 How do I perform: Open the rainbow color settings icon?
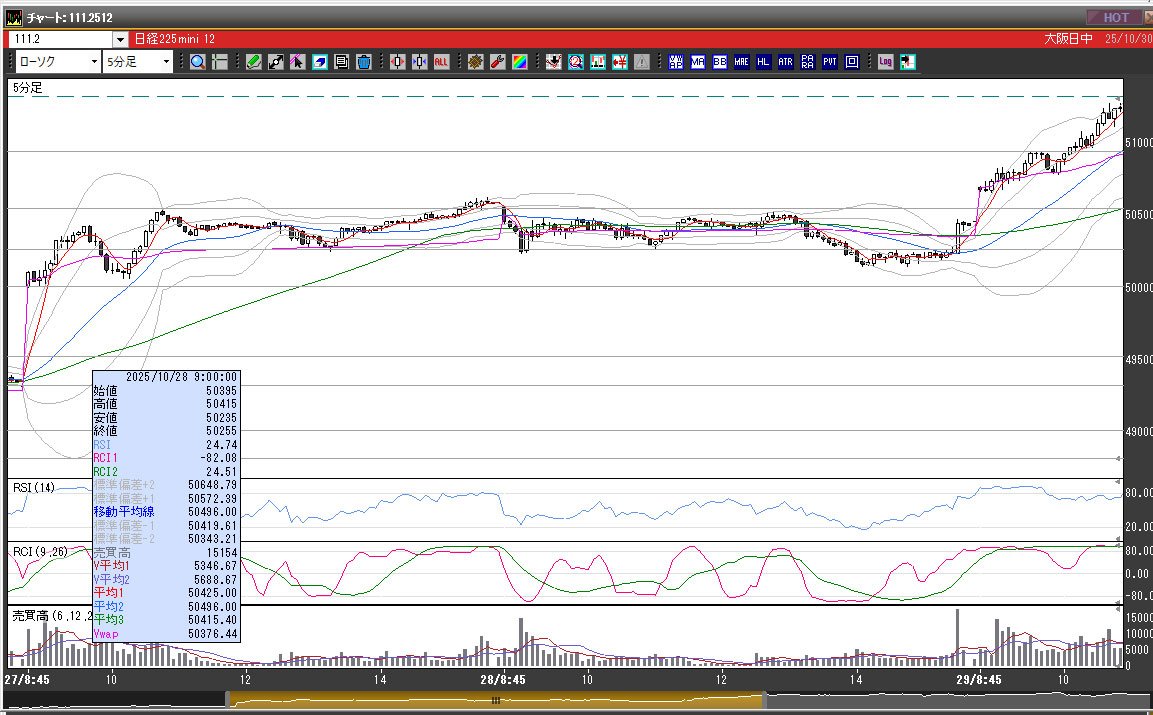coord(519,62)
